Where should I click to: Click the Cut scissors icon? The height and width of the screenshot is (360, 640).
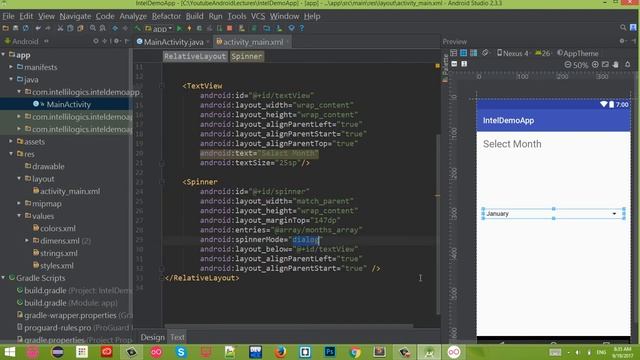(60, 29)
